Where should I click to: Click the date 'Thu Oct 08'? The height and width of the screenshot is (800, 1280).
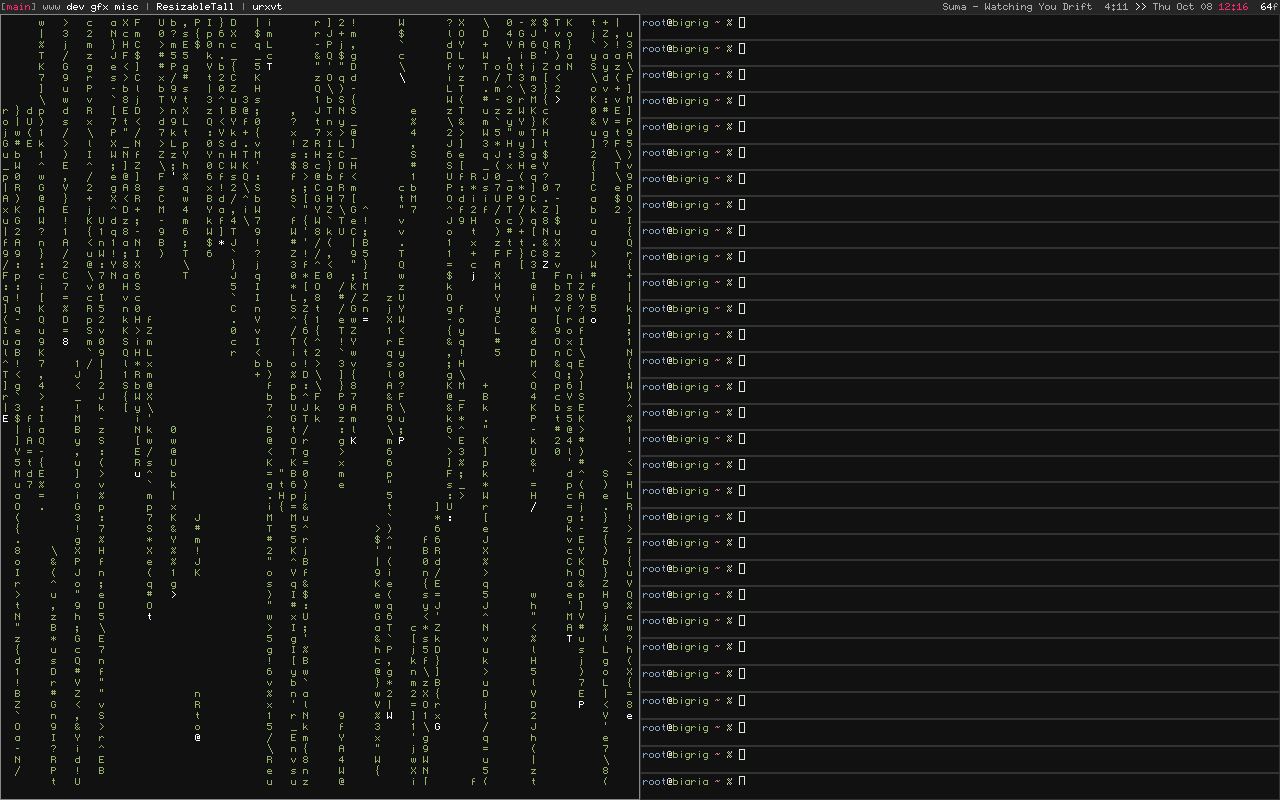click(1182, 7)
